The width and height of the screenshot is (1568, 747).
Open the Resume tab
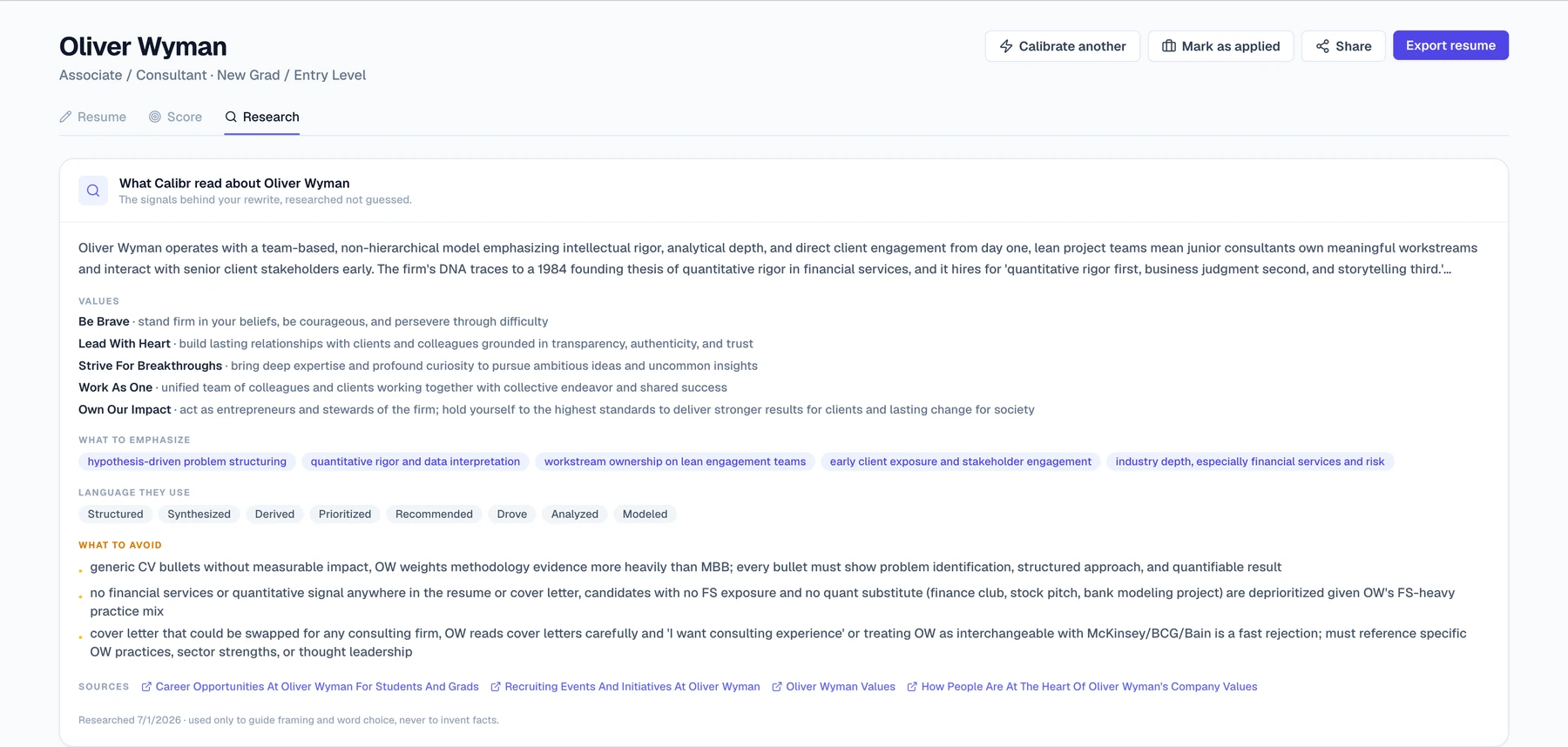point(92,117)
